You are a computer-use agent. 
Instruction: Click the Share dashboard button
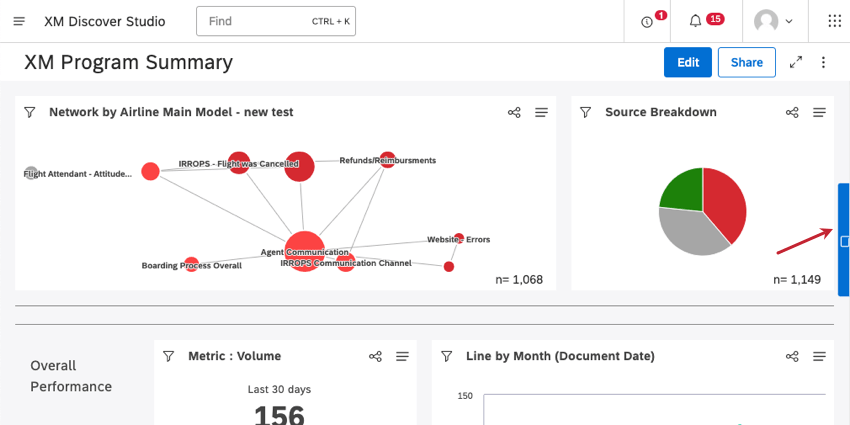coord(746,62)
